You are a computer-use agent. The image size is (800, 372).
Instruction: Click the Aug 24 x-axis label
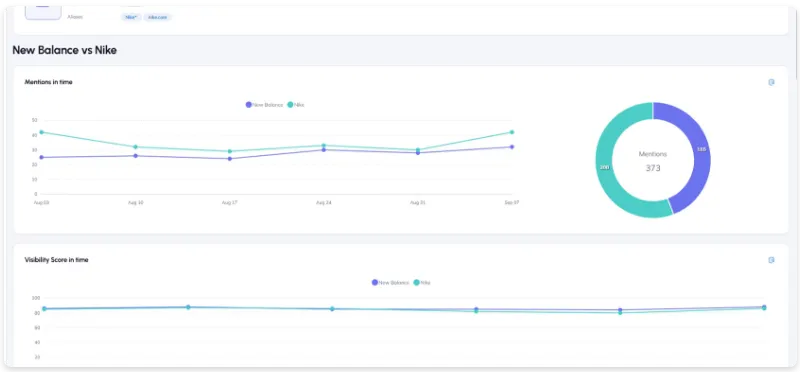pyautogui.click(x=323, y=203)
